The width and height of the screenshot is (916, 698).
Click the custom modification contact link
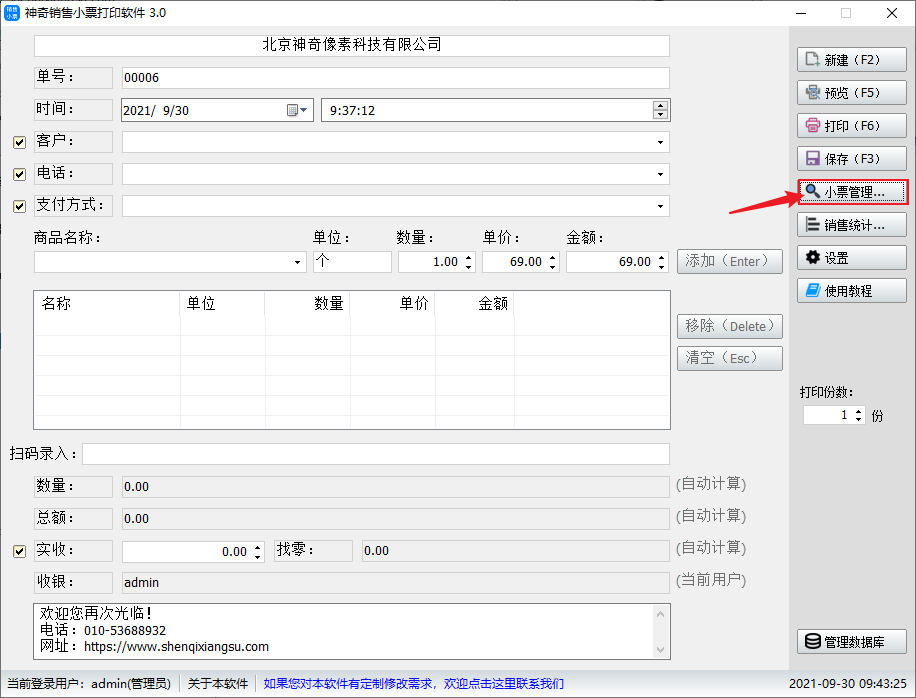pyautogui.click(x=414, y=683)
